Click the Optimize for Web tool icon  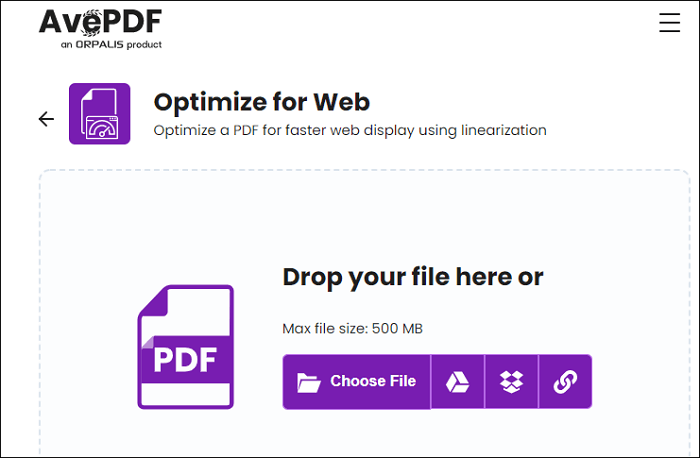coord(100,114)
